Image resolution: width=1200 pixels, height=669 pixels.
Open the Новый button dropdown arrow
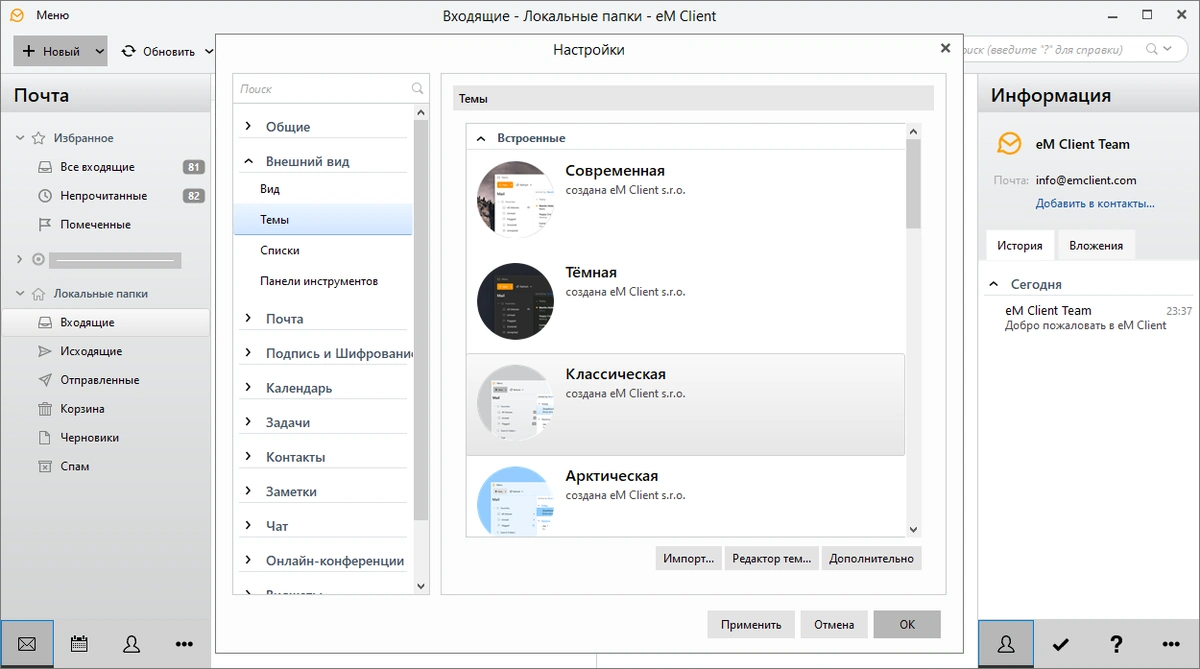tap(99, 51)
